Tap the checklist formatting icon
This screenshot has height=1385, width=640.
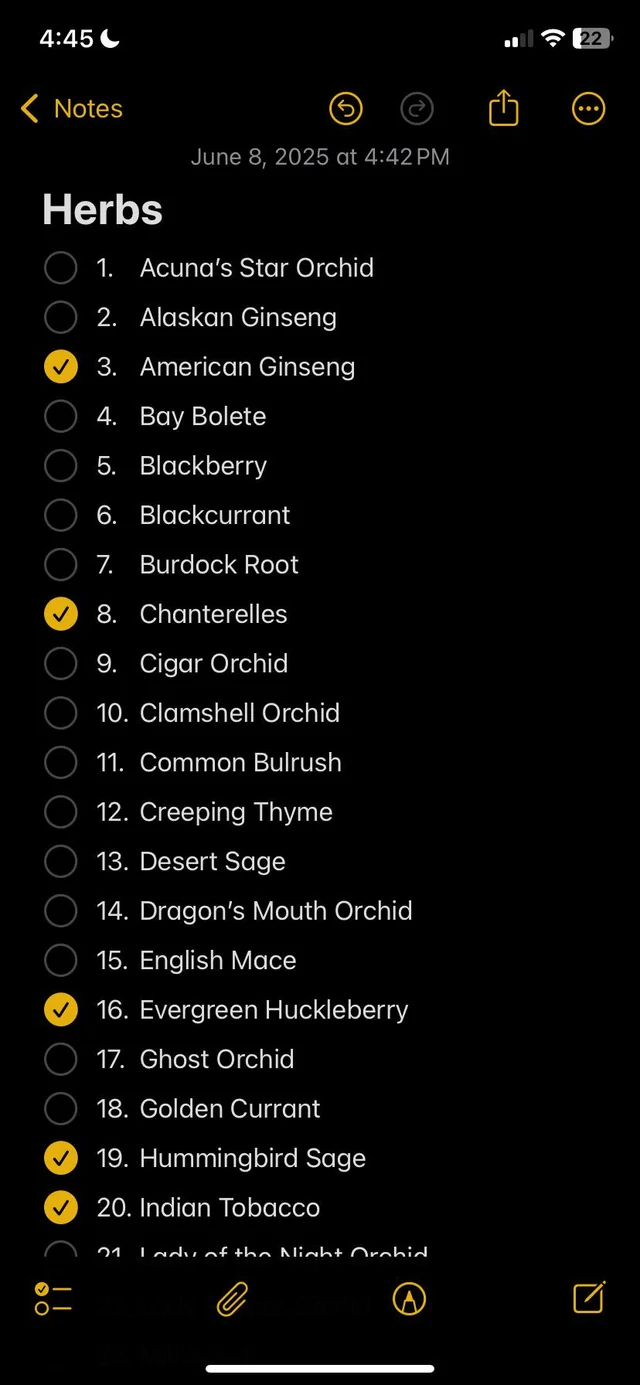click(53, 1298)
